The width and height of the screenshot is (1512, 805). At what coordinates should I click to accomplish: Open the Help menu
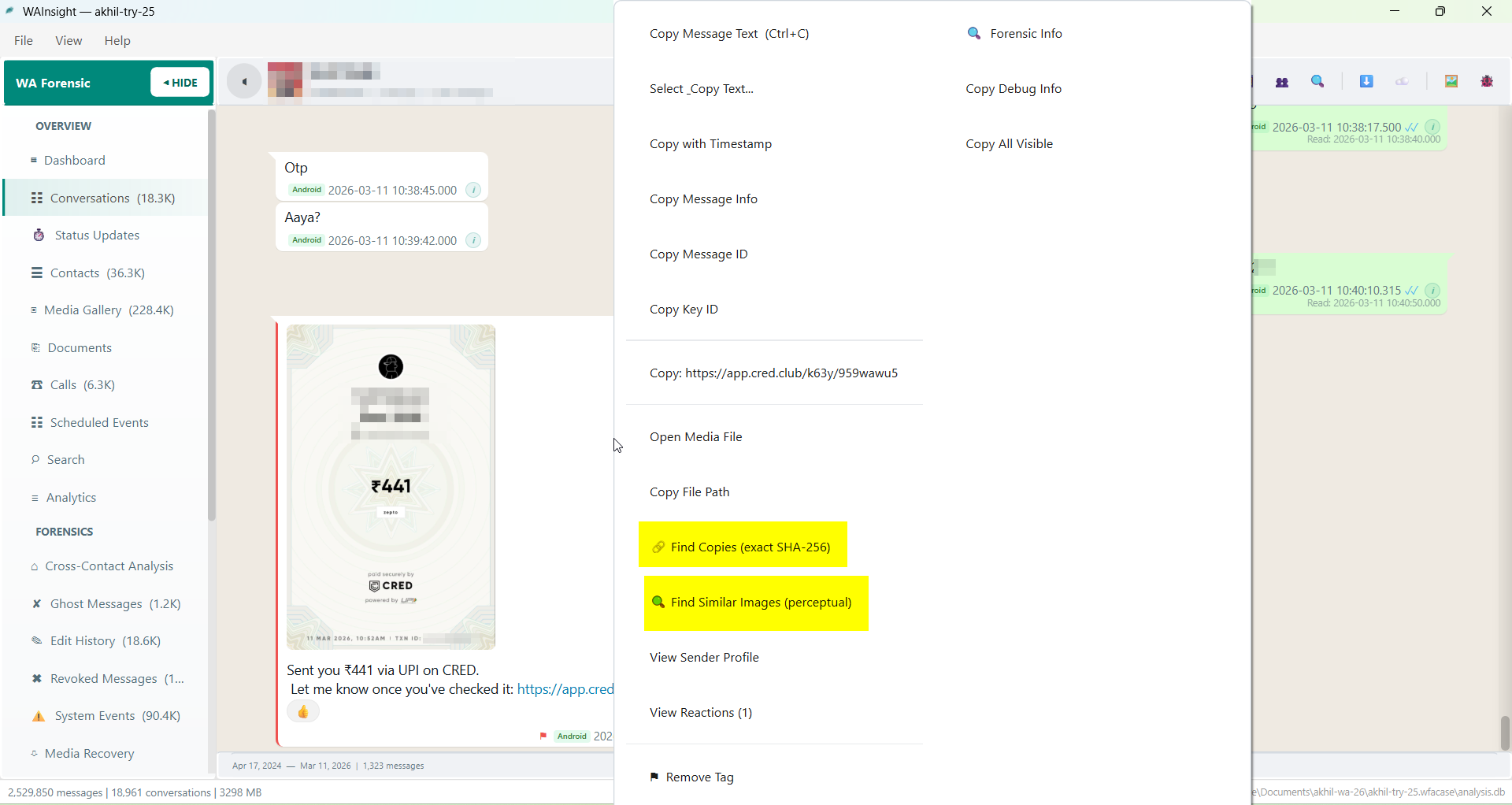(117, 40)
